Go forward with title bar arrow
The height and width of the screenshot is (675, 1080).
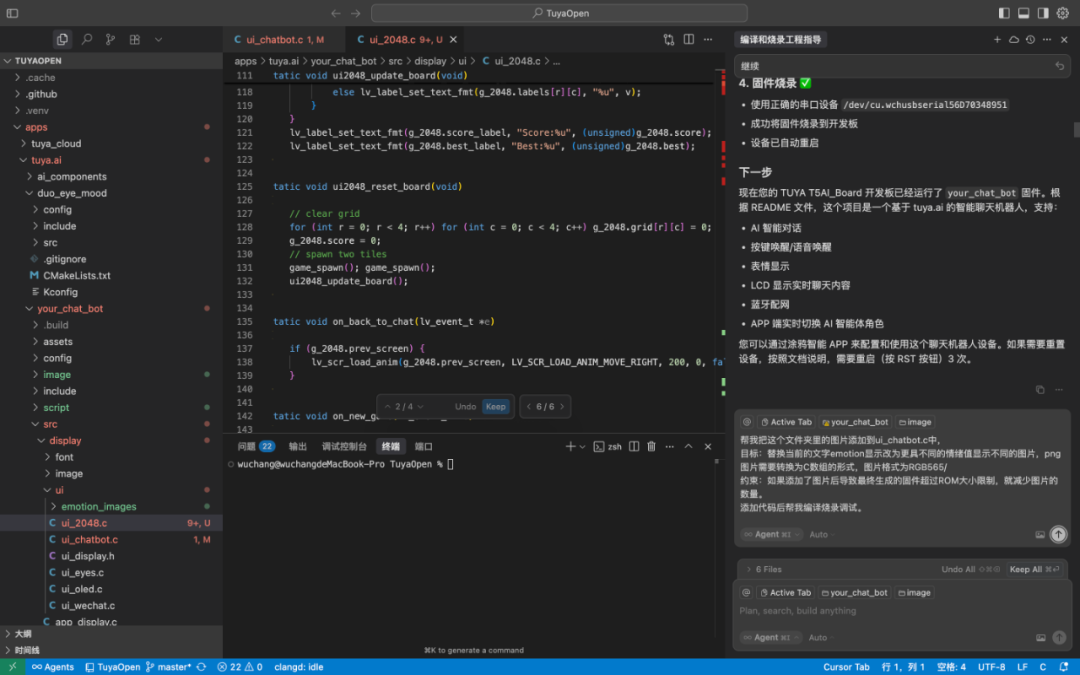tap(355, 13)
